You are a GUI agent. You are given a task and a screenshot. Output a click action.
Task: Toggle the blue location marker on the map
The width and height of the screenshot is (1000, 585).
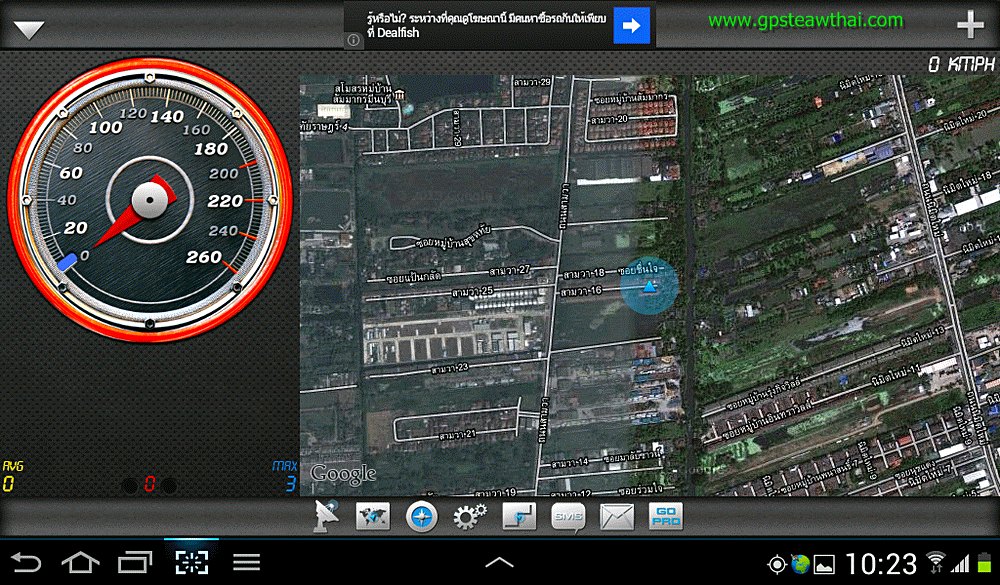[x=651, y=288]
